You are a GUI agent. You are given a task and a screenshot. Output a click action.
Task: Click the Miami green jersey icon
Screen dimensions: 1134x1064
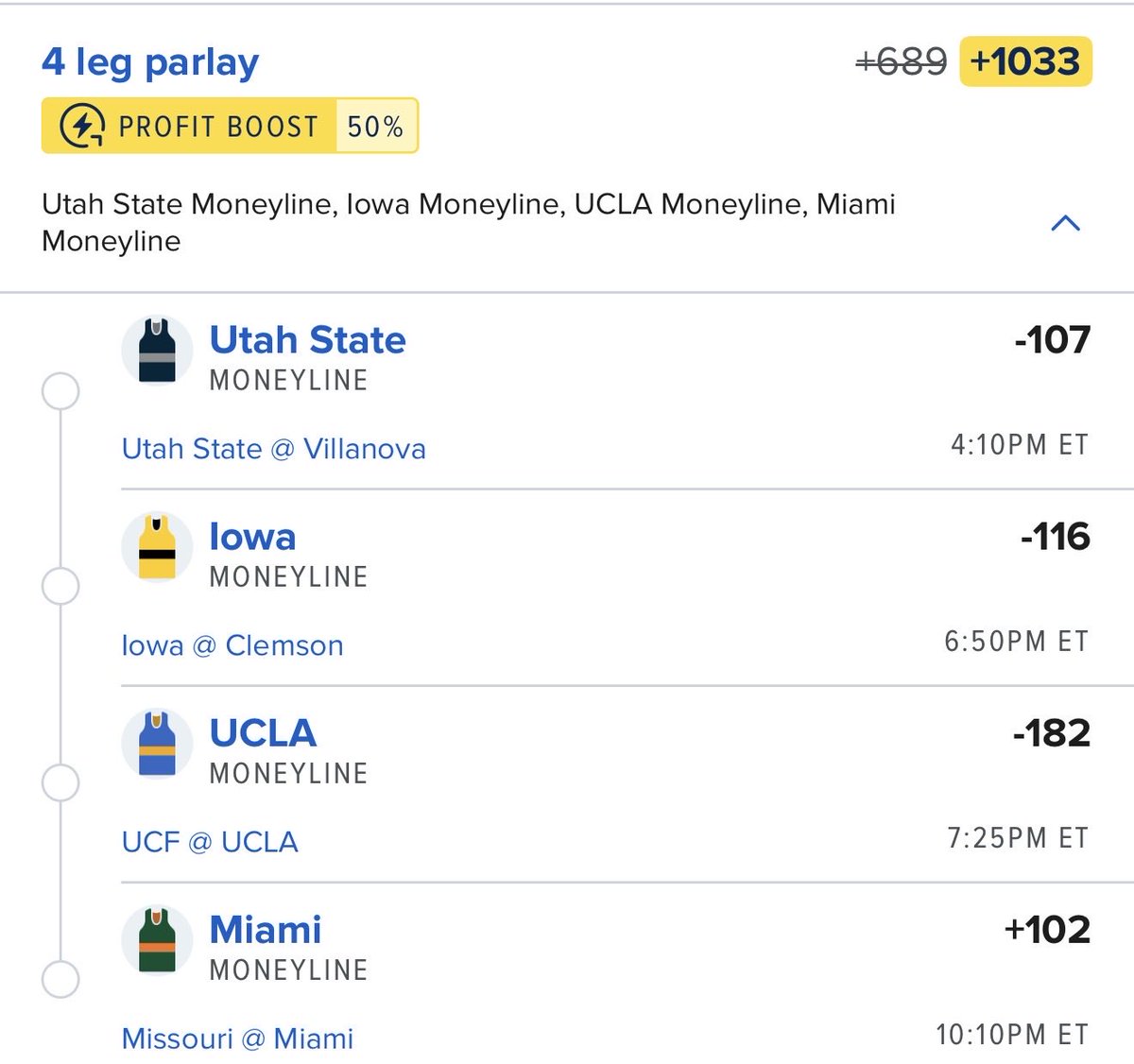pyautogui.click(x=157, y=940)
